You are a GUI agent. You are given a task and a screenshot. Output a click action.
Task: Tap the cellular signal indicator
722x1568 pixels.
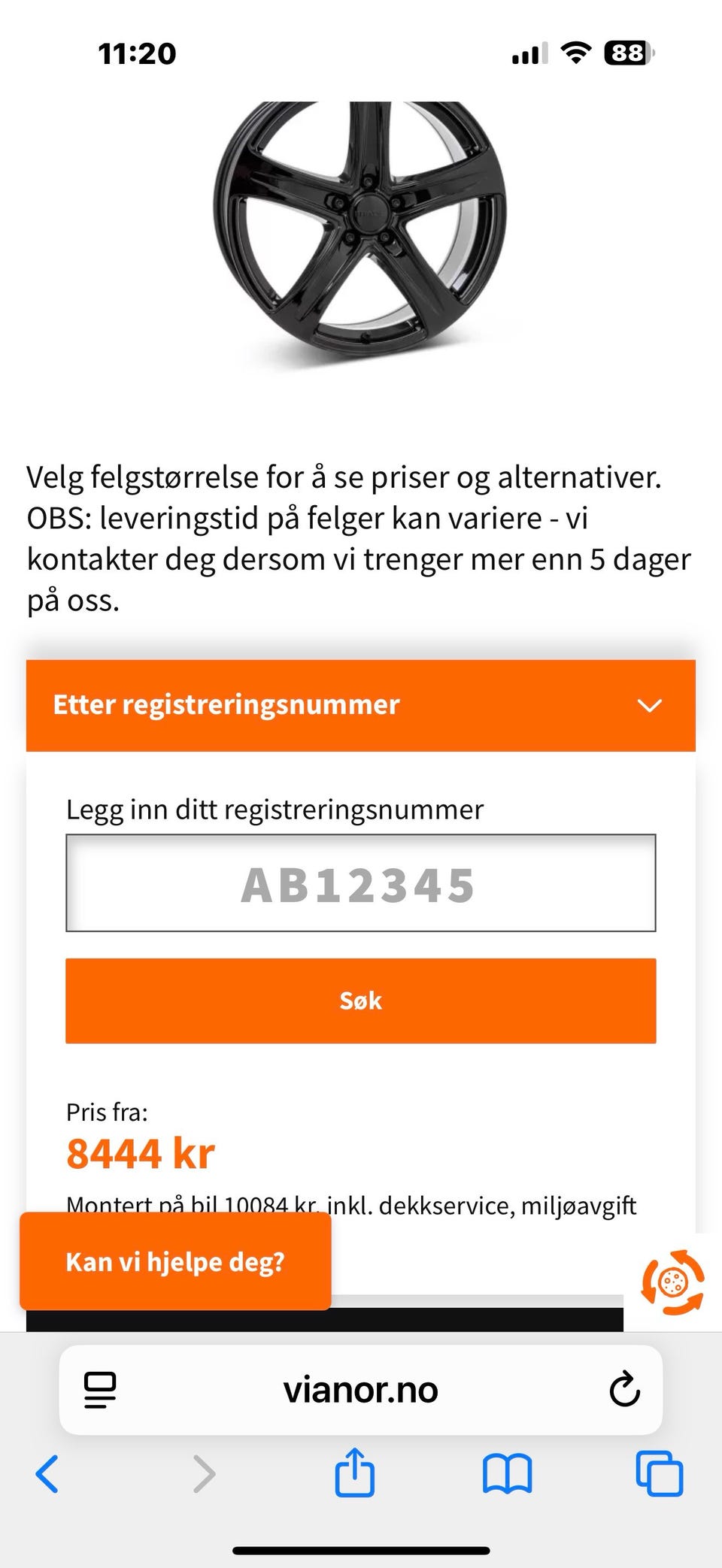coord(529,53)
